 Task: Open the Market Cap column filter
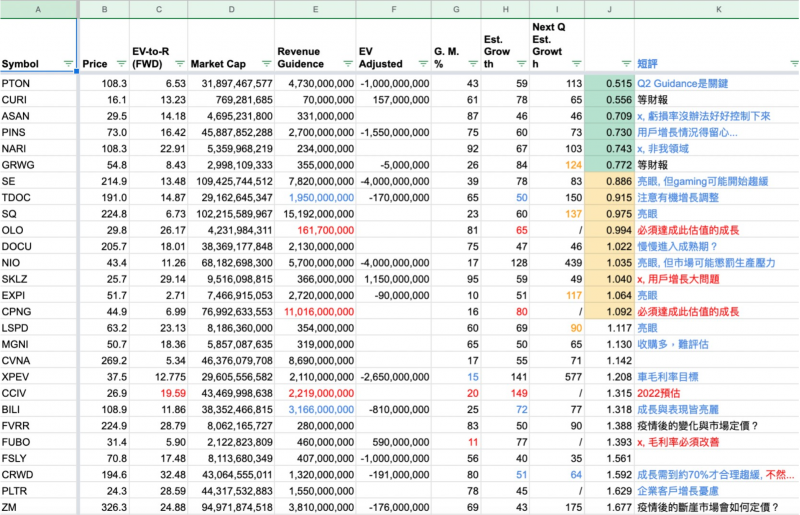click(266, 64)
